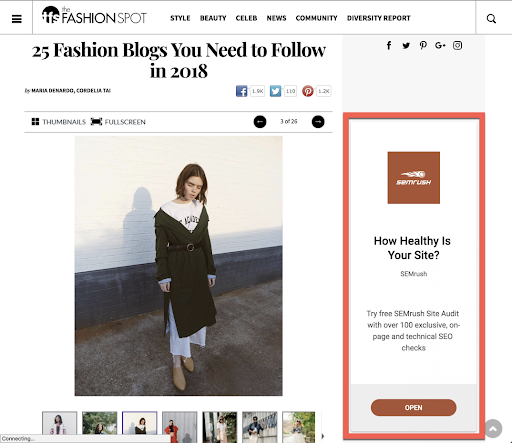Click the search magnifier icon

click(491, 19)
